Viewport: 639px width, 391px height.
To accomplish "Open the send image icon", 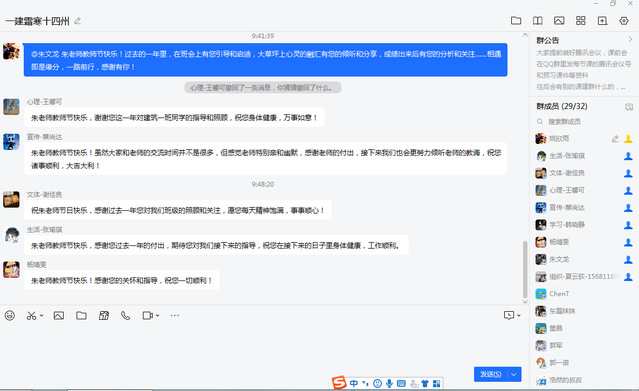I will (59, 316).
